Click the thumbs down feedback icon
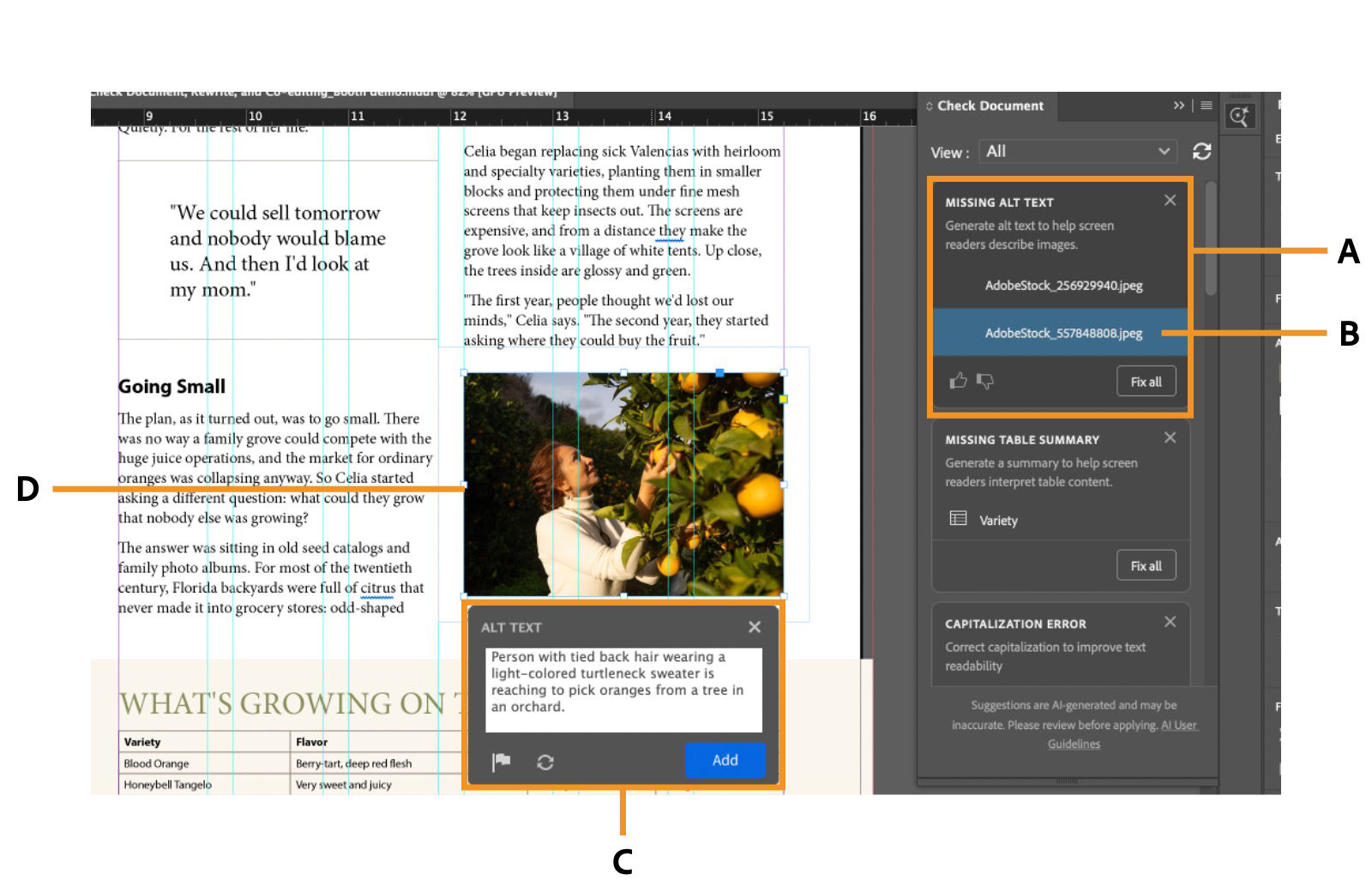The height and width of the screenshot is (886, 1372). click(985, 381)
